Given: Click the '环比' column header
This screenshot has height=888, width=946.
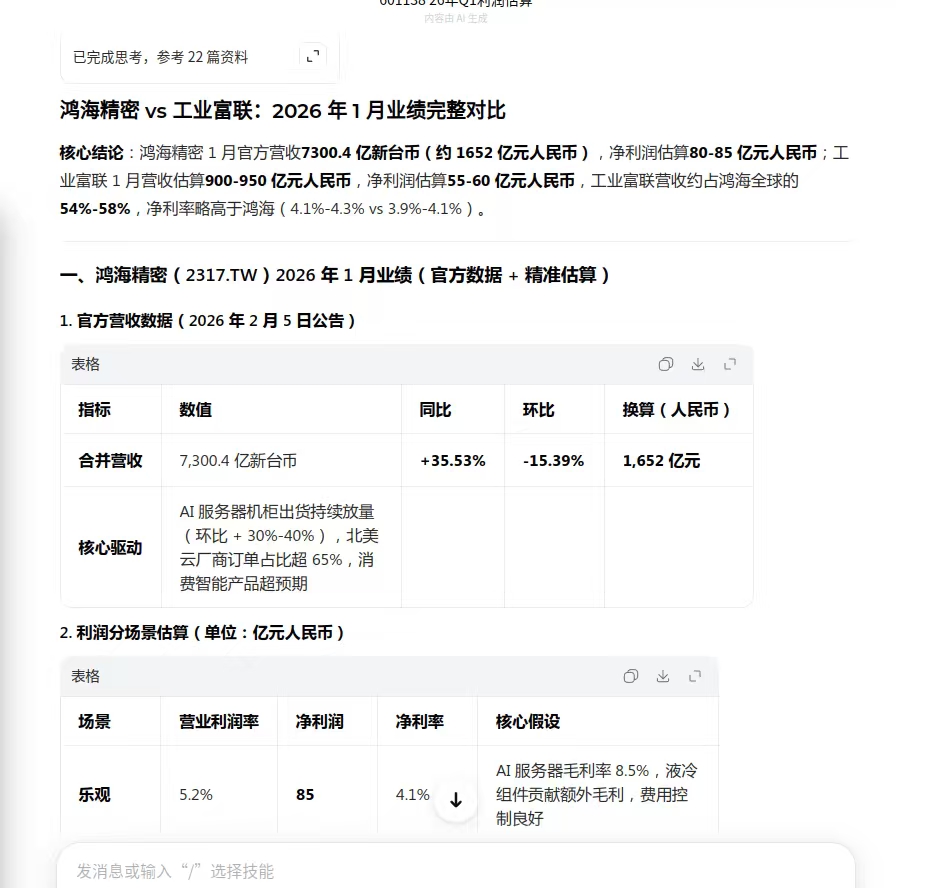Looking at the screenshot, I should tap(538, 410).
